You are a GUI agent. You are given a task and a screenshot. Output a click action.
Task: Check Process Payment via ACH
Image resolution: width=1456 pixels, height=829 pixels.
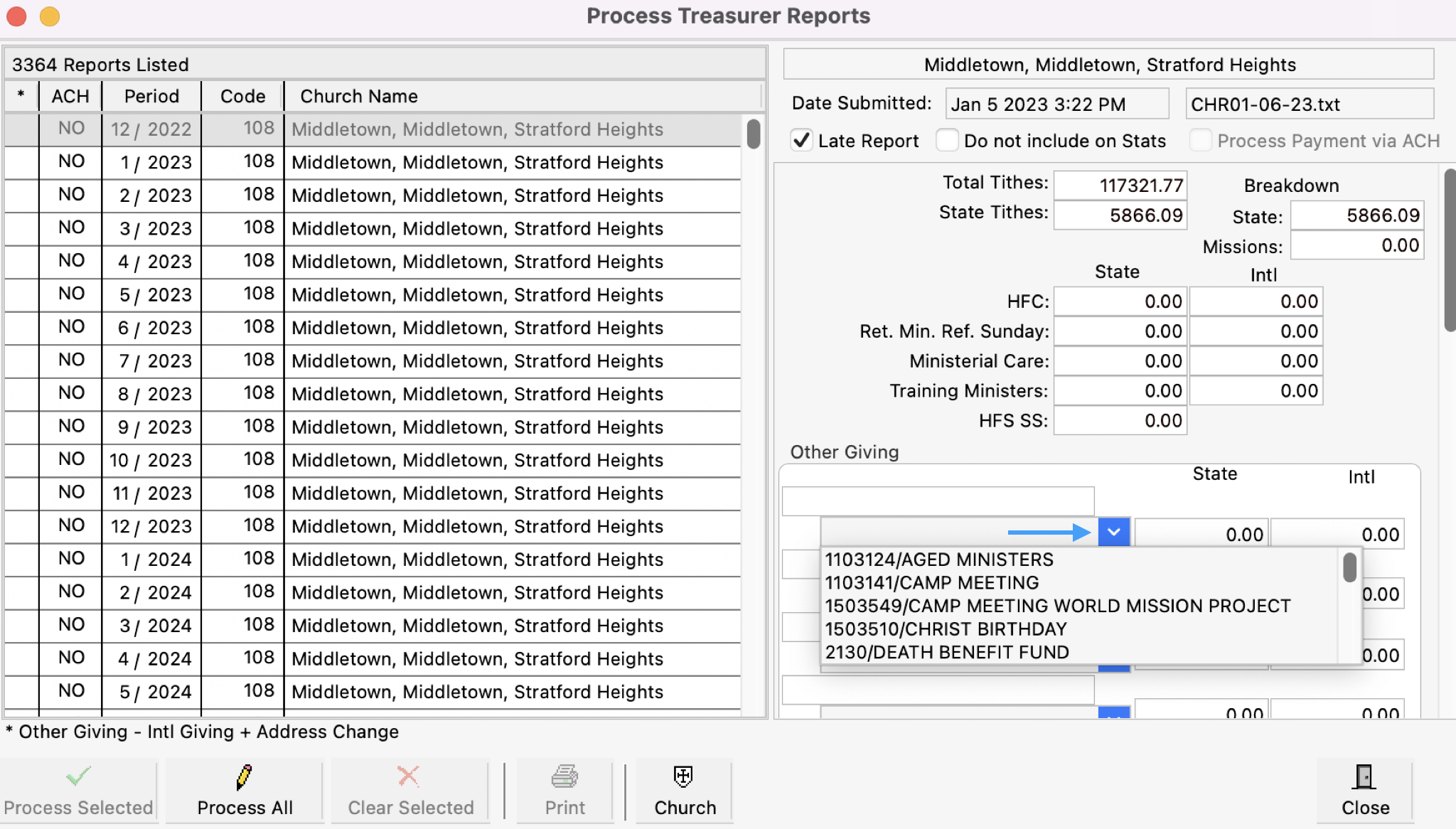point(1200,141)
